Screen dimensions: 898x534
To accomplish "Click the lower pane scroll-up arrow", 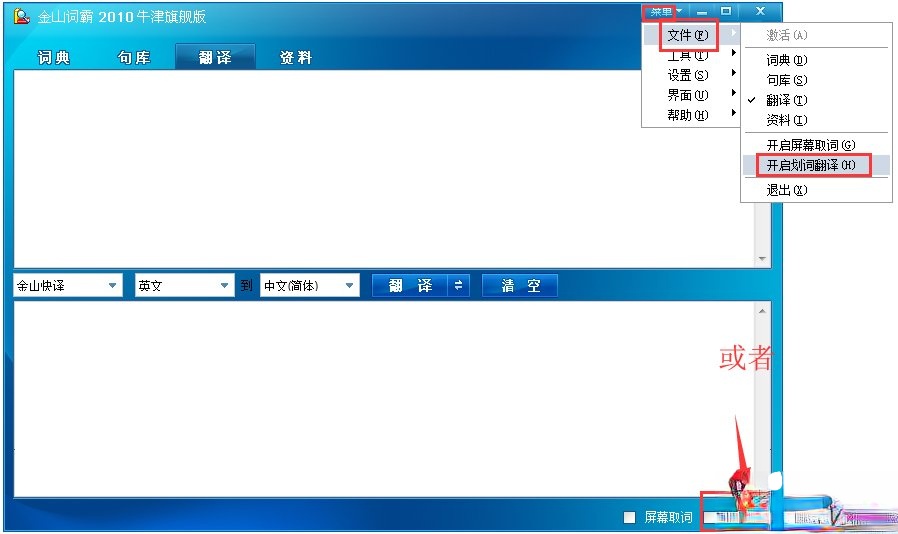I will coord(762,311).
